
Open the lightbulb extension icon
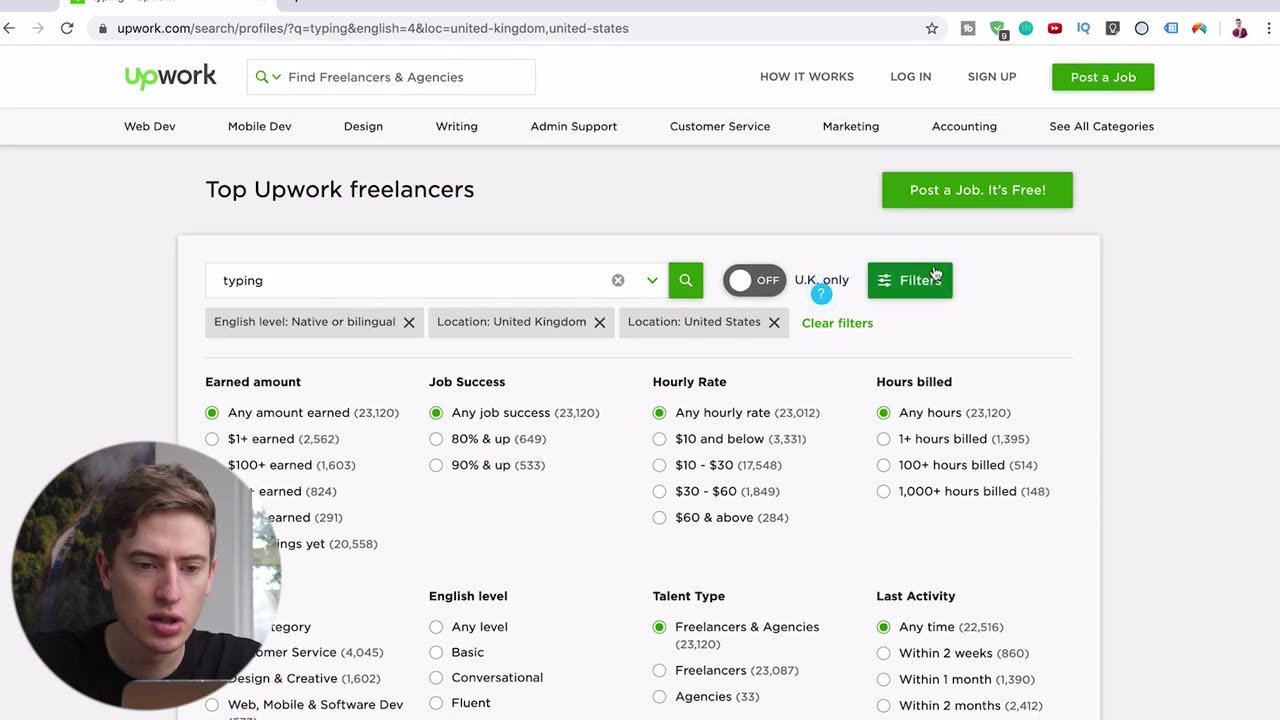pos(1112,28)
